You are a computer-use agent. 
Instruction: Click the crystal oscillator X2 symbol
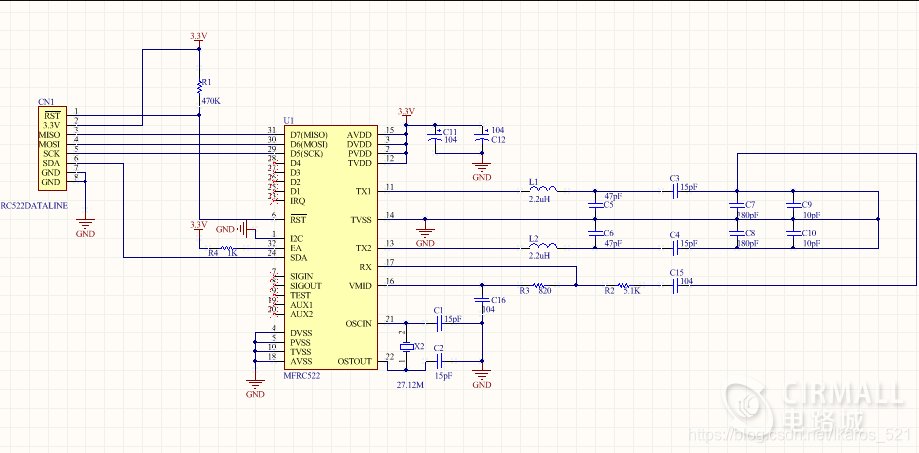pyautogui.click(x=406, y=347)
